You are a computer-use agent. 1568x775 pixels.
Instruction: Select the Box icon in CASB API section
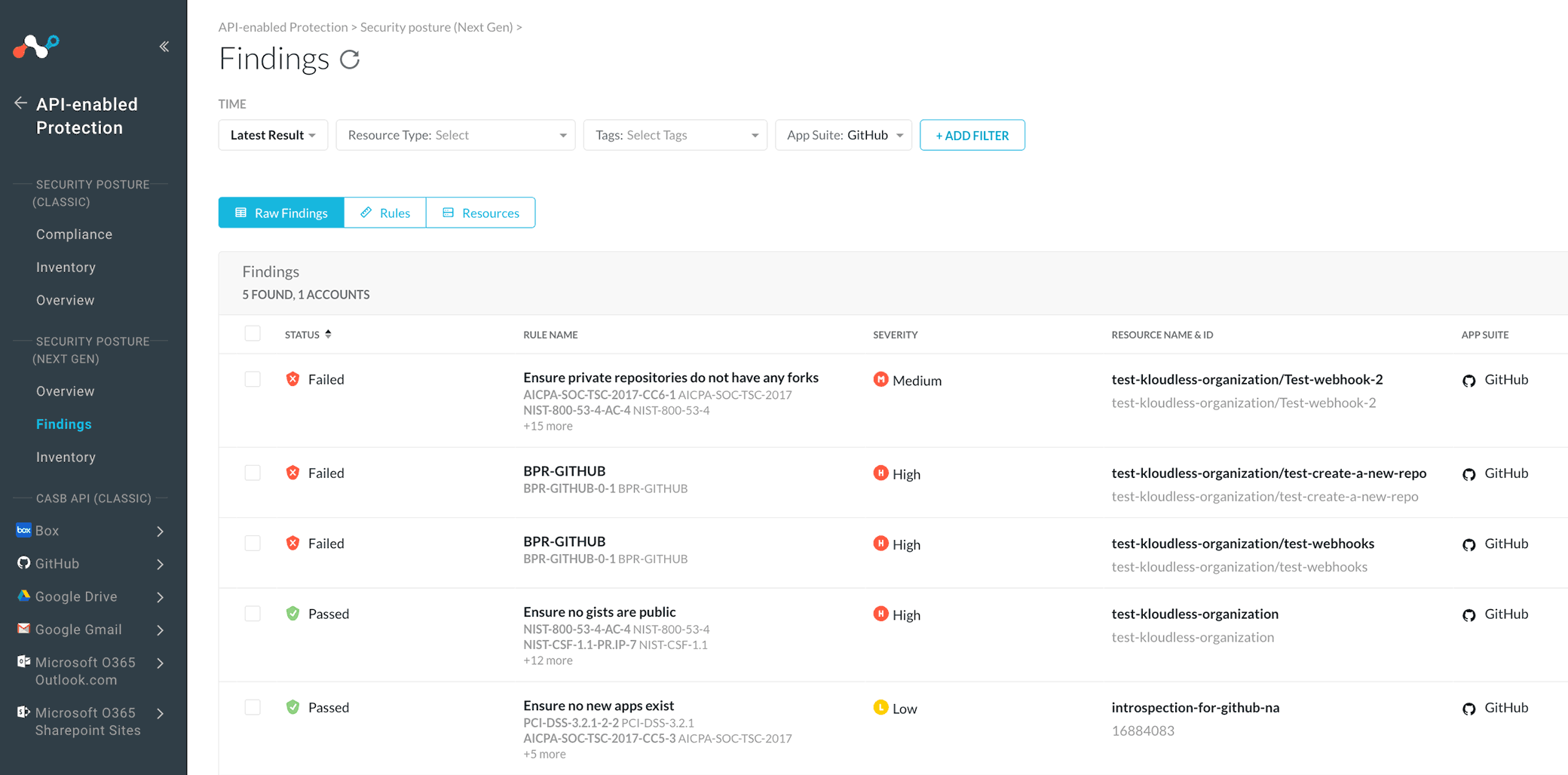(23, 530)
